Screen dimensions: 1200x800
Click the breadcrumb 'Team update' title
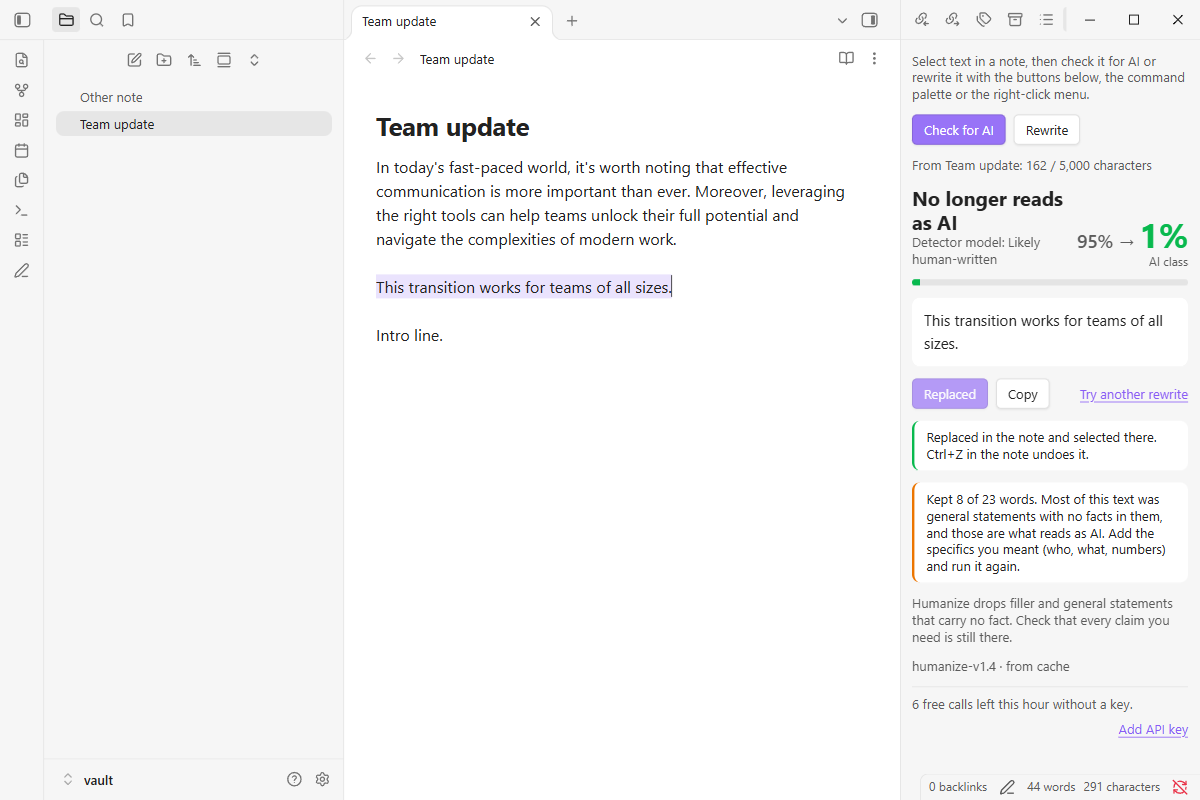pos(457,59)
